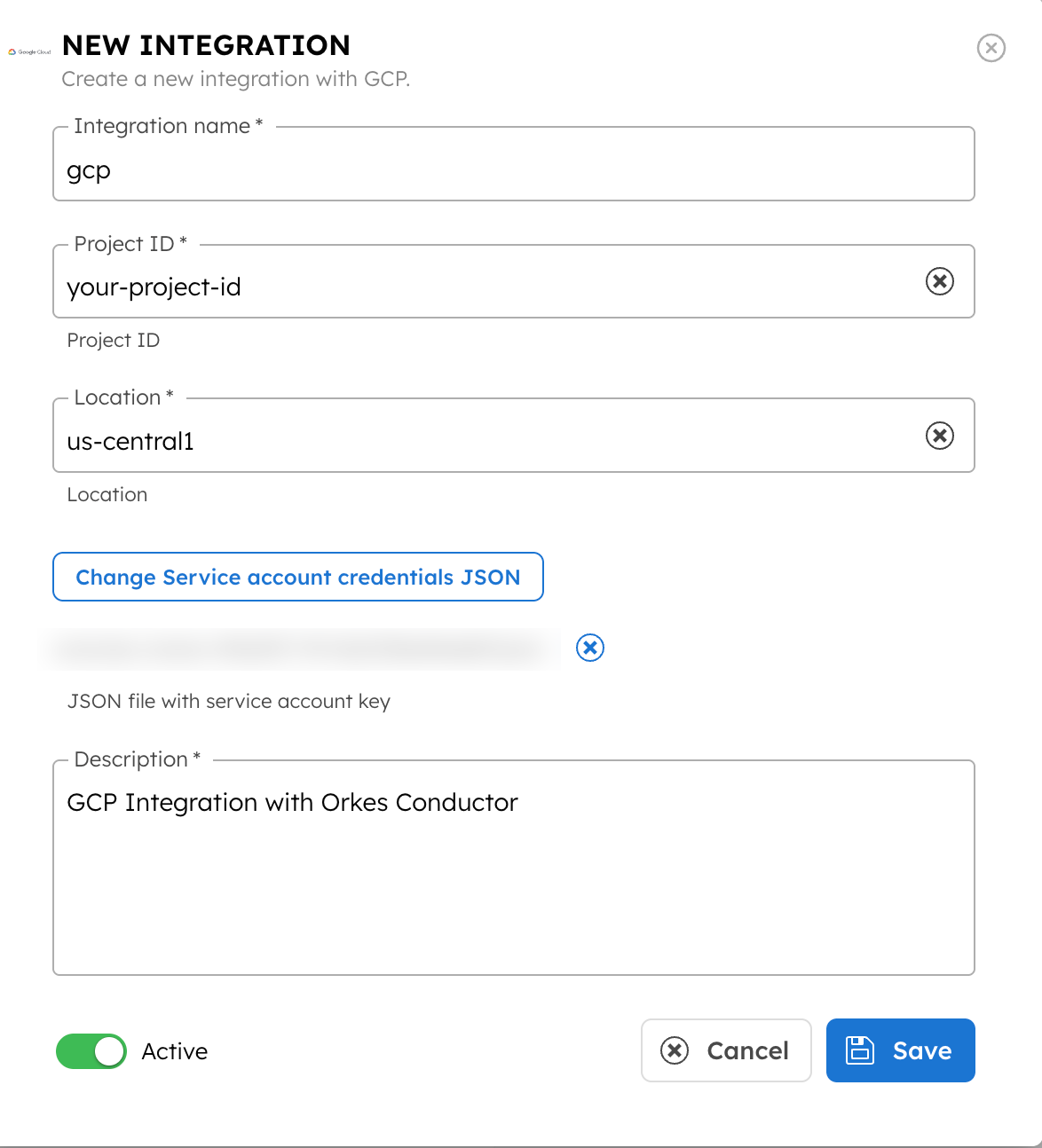Cancel creating the integration
The height and width of the screenshot is (1148, 1042).
pos(726,1050)
